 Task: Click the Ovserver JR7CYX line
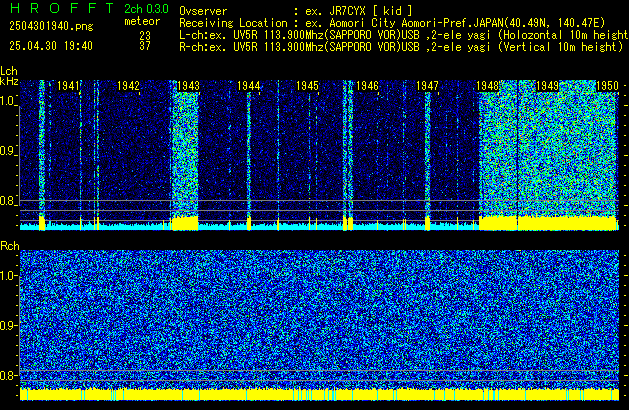tap(296, 11)
